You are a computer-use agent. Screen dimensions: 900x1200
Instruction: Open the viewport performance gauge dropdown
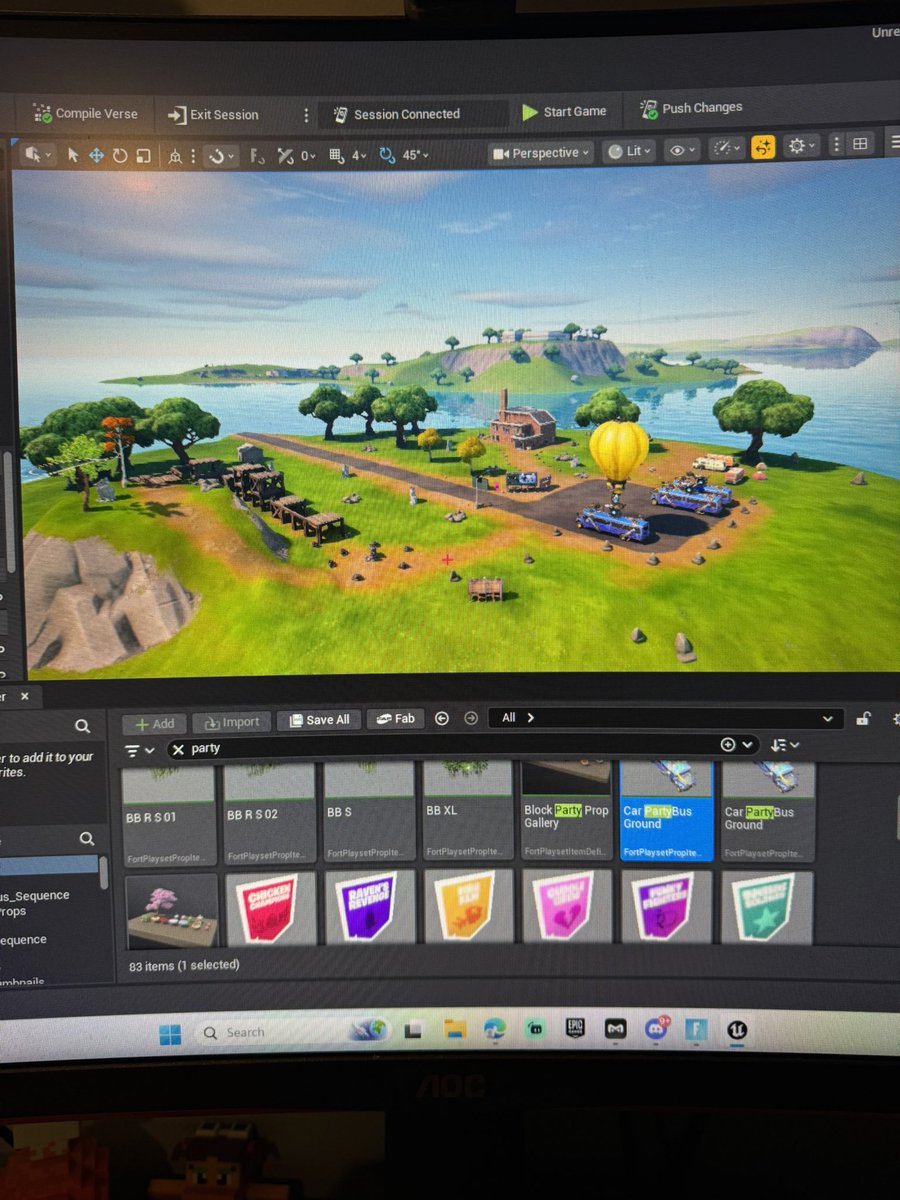(x=726, y=149)
